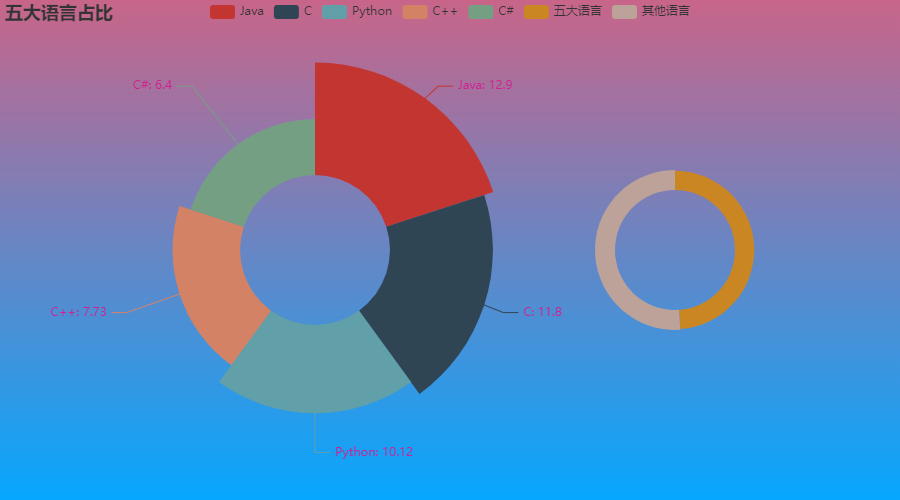Click the C++ legend label text
900x500 pixels.
click(445, 11)
